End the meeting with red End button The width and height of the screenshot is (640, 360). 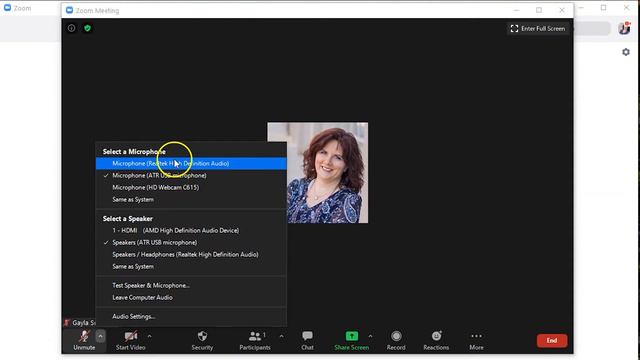coord(552,340)
